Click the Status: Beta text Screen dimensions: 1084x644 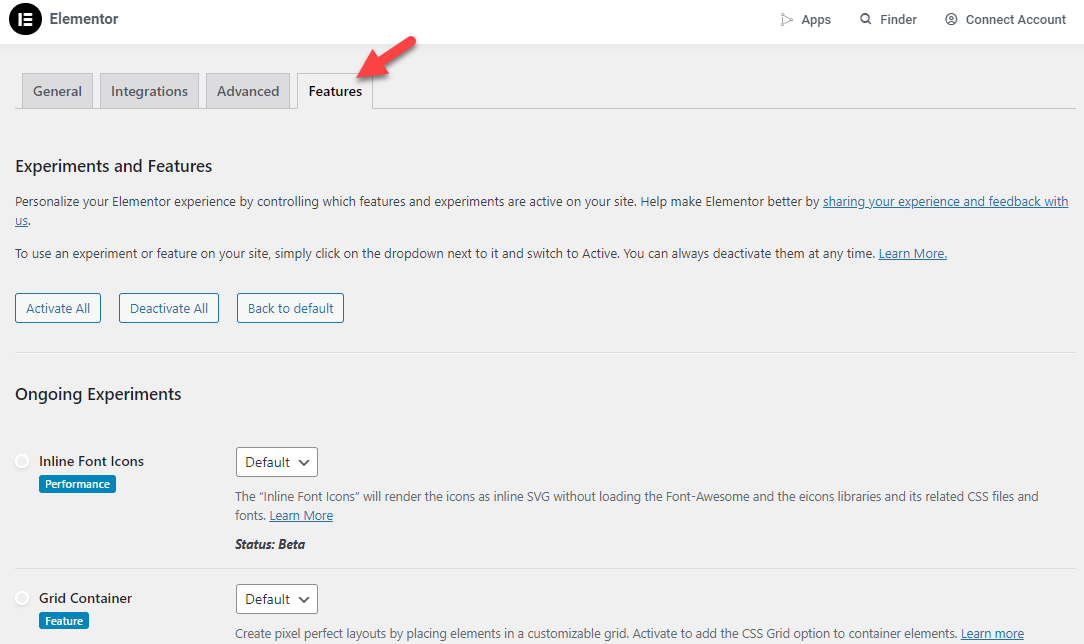coord(270,544)
